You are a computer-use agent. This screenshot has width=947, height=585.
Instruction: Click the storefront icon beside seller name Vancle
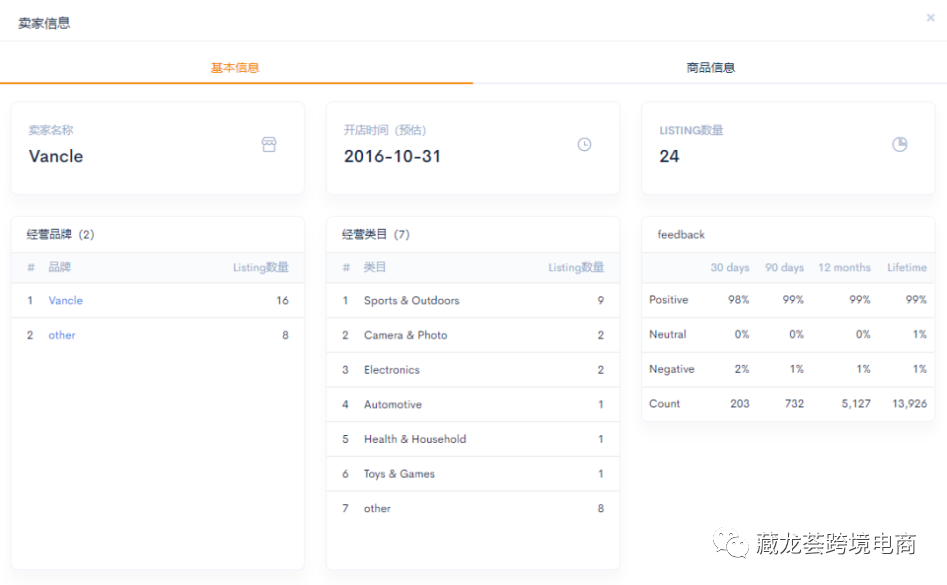(269, 144)
